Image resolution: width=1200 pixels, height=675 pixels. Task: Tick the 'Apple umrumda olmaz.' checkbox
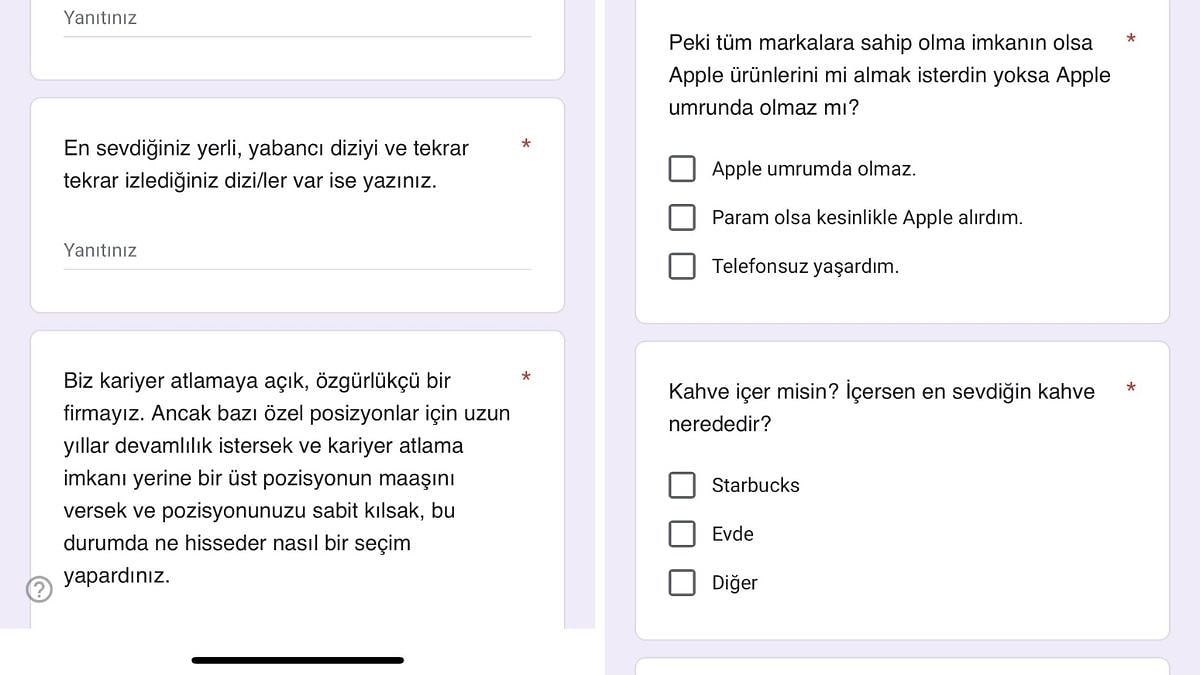tap(682, 169)
